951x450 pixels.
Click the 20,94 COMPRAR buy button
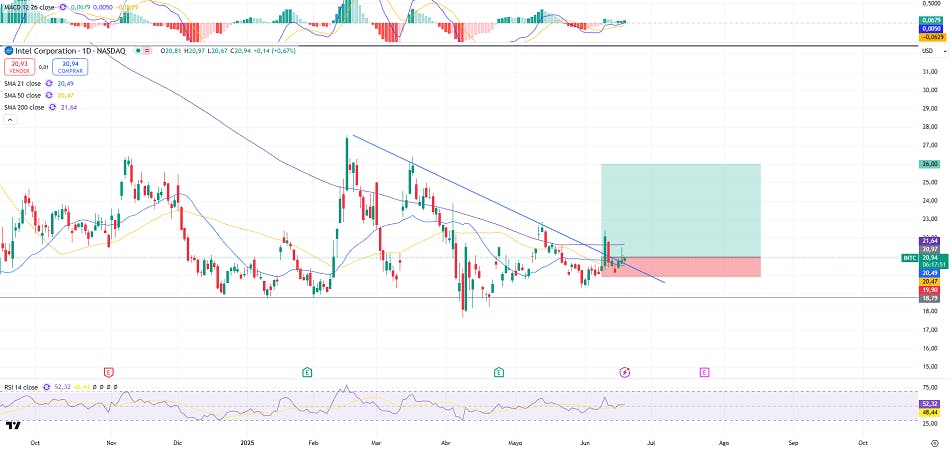click(70, 67)
